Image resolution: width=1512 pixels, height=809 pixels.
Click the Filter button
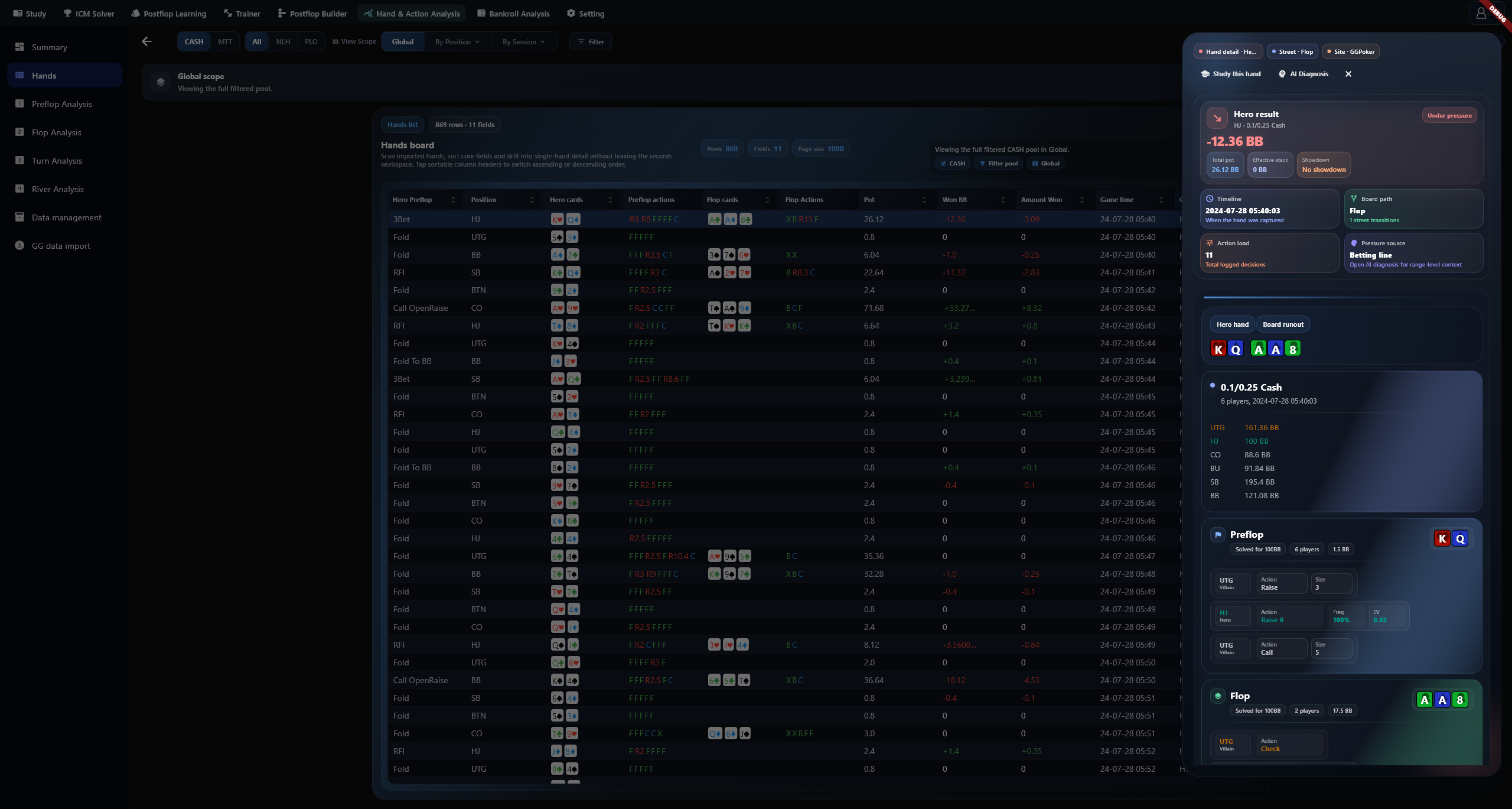click(591, 41)
